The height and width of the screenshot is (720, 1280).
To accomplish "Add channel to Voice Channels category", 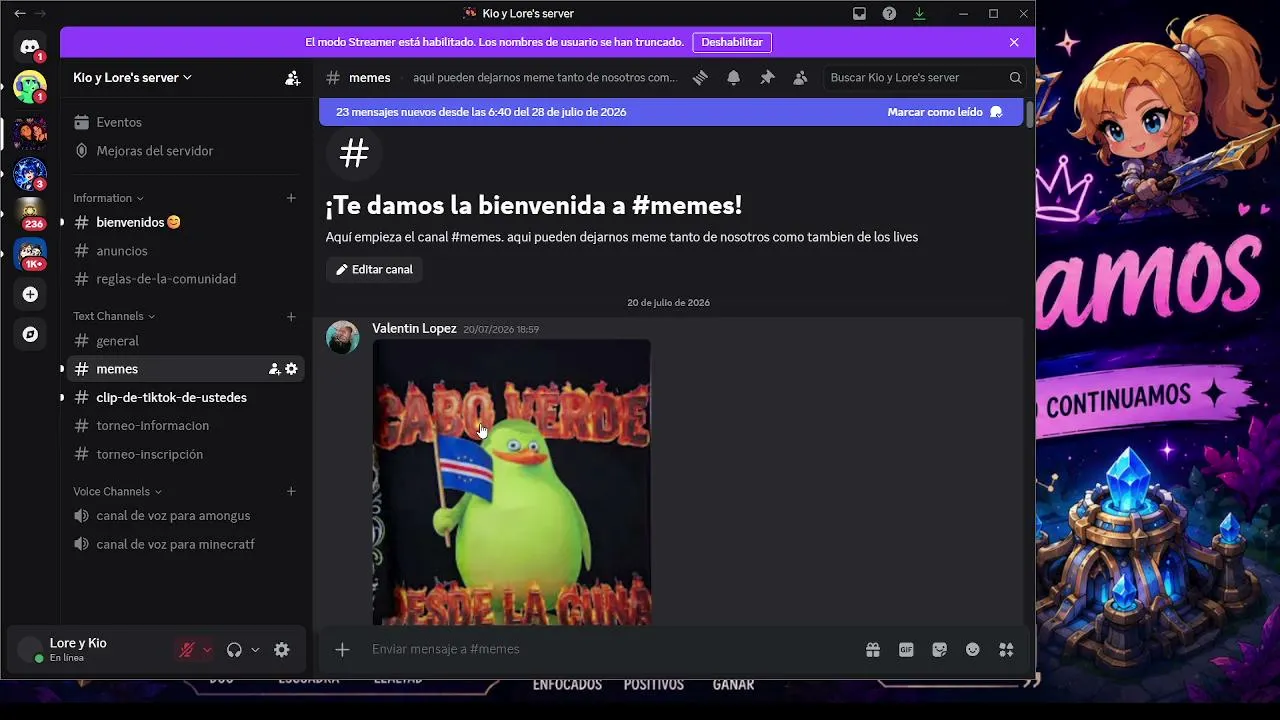I will (291, 492).
